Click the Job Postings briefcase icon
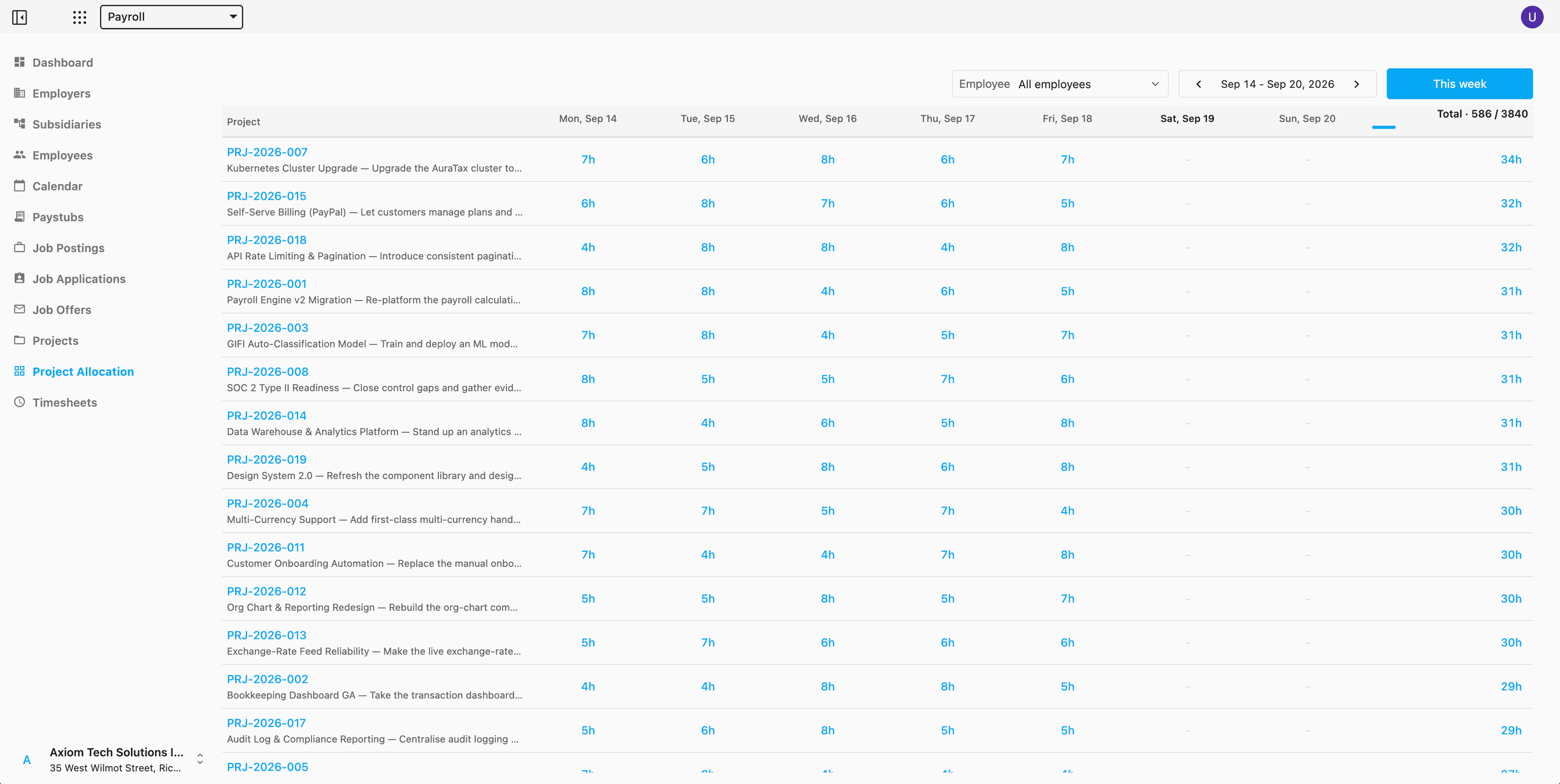 (x=19, y=247)
